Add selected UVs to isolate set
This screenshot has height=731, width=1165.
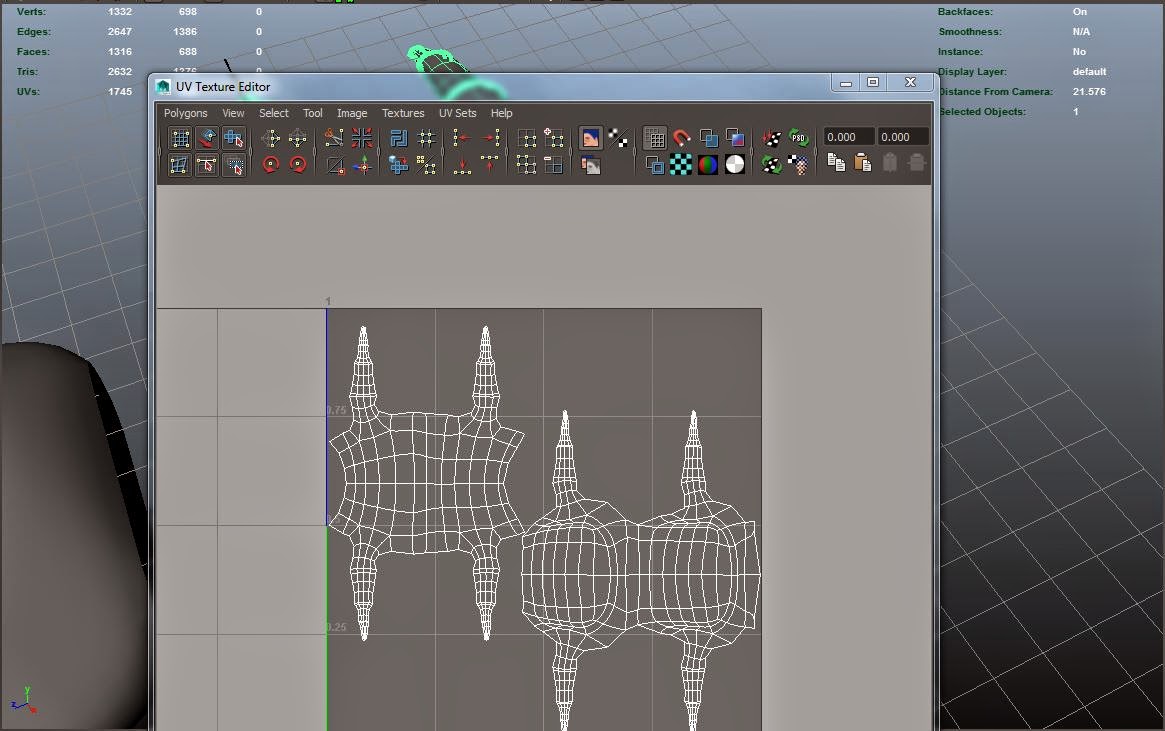(x=554, y=138)
